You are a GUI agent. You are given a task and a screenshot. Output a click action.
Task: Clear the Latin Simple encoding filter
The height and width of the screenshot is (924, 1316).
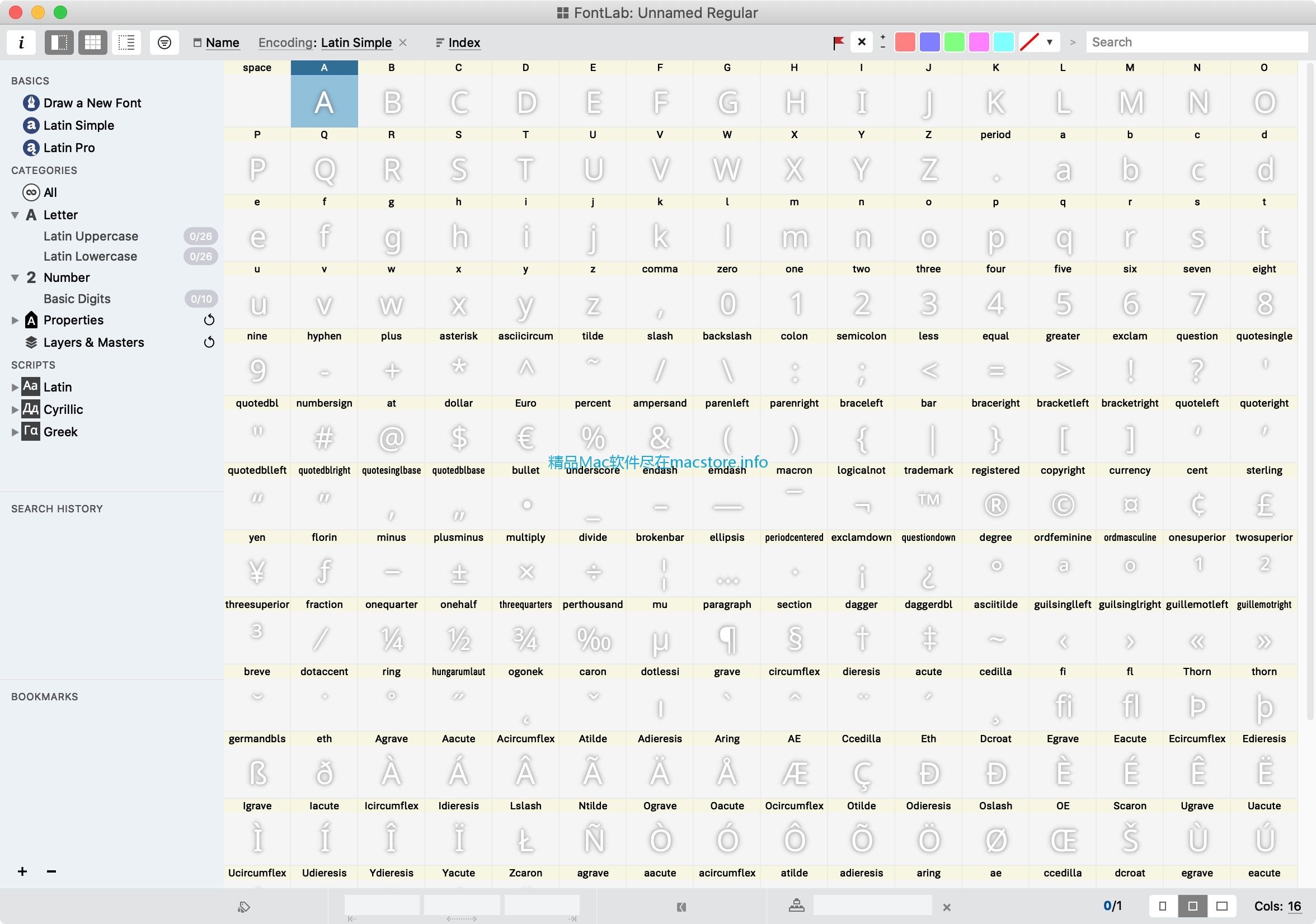(403, 43)
